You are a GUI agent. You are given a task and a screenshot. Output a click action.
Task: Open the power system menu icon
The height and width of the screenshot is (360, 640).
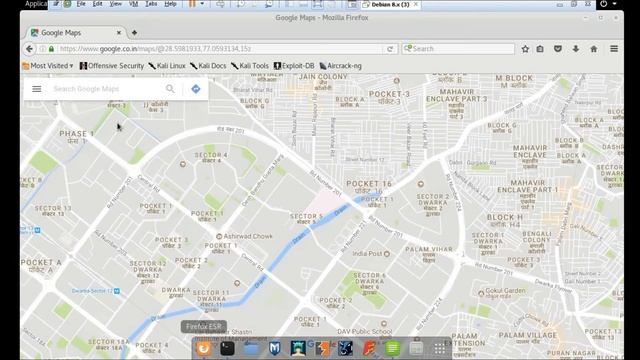tap(604, 4)
